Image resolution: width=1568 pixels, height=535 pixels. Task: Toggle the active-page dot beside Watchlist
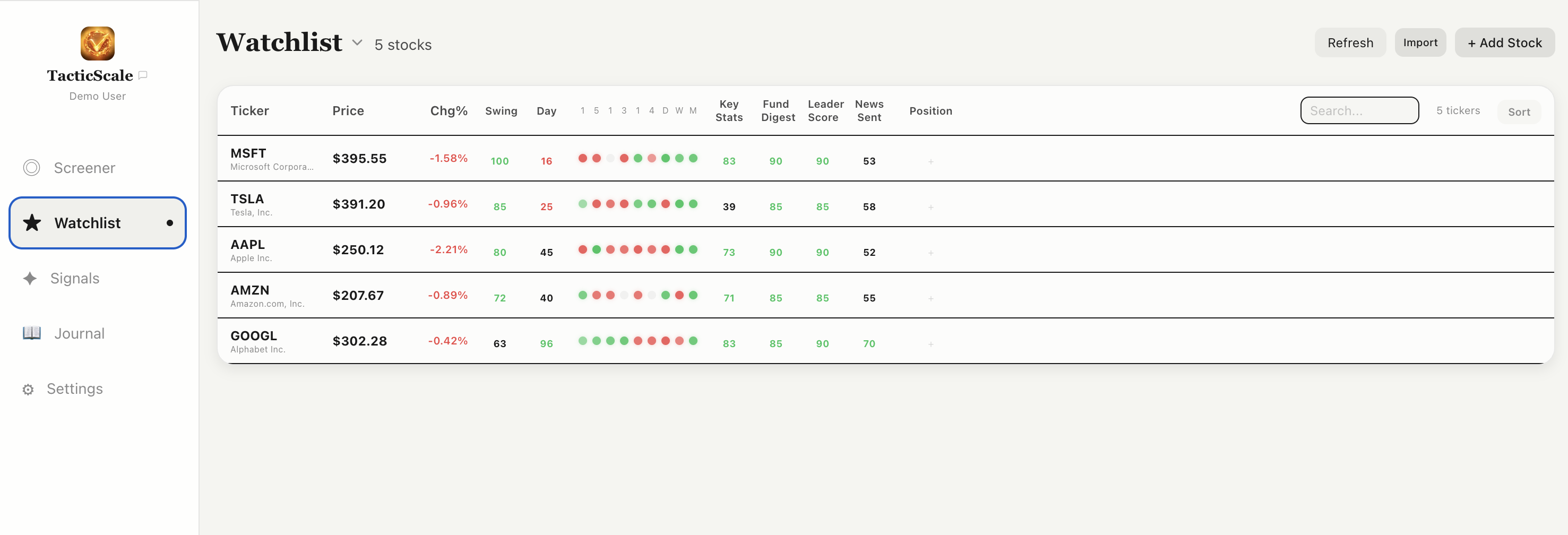pyautogui.click(x=170, y=223)
